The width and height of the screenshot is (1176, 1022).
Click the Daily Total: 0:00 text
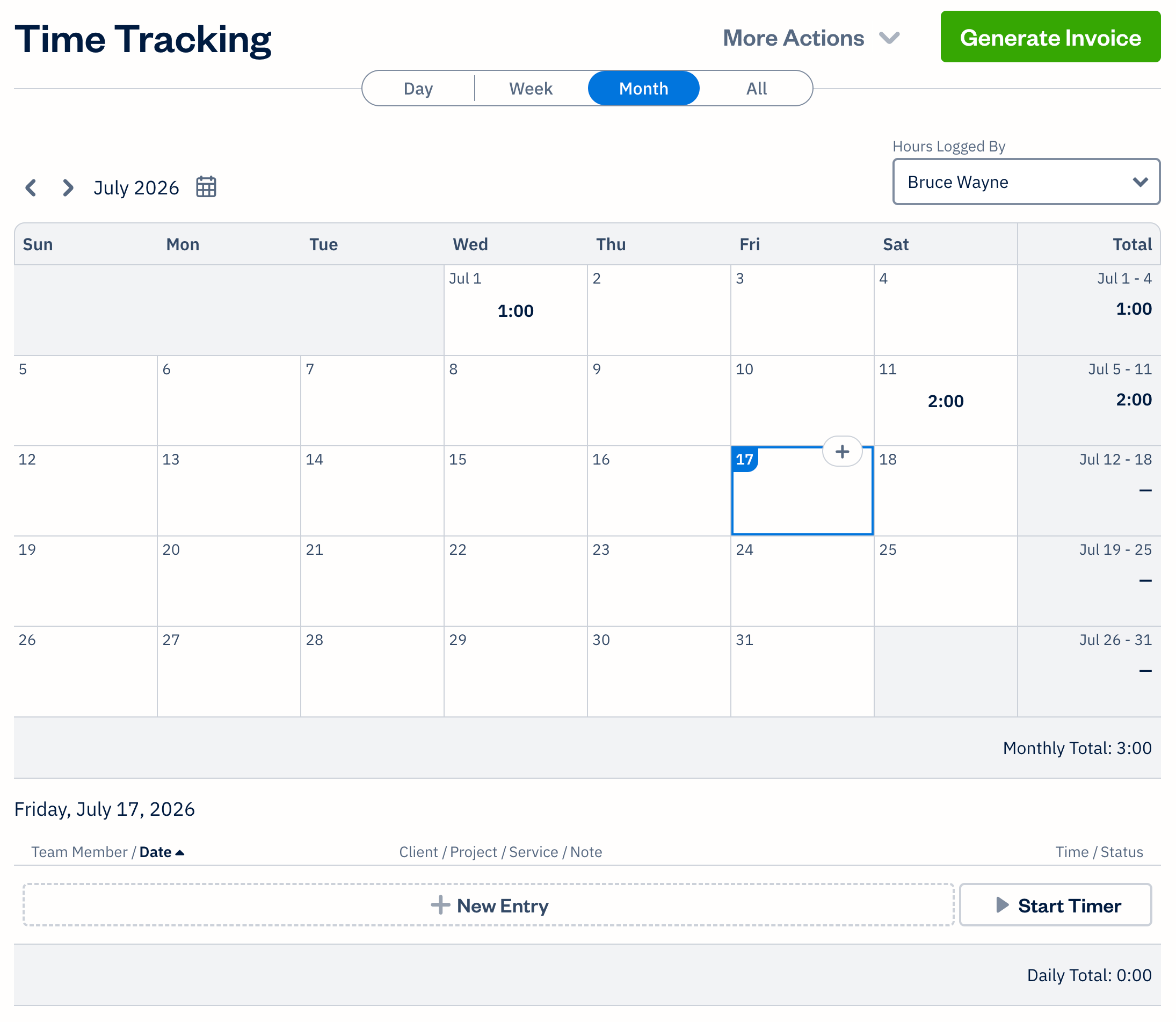coord(1090,975)
